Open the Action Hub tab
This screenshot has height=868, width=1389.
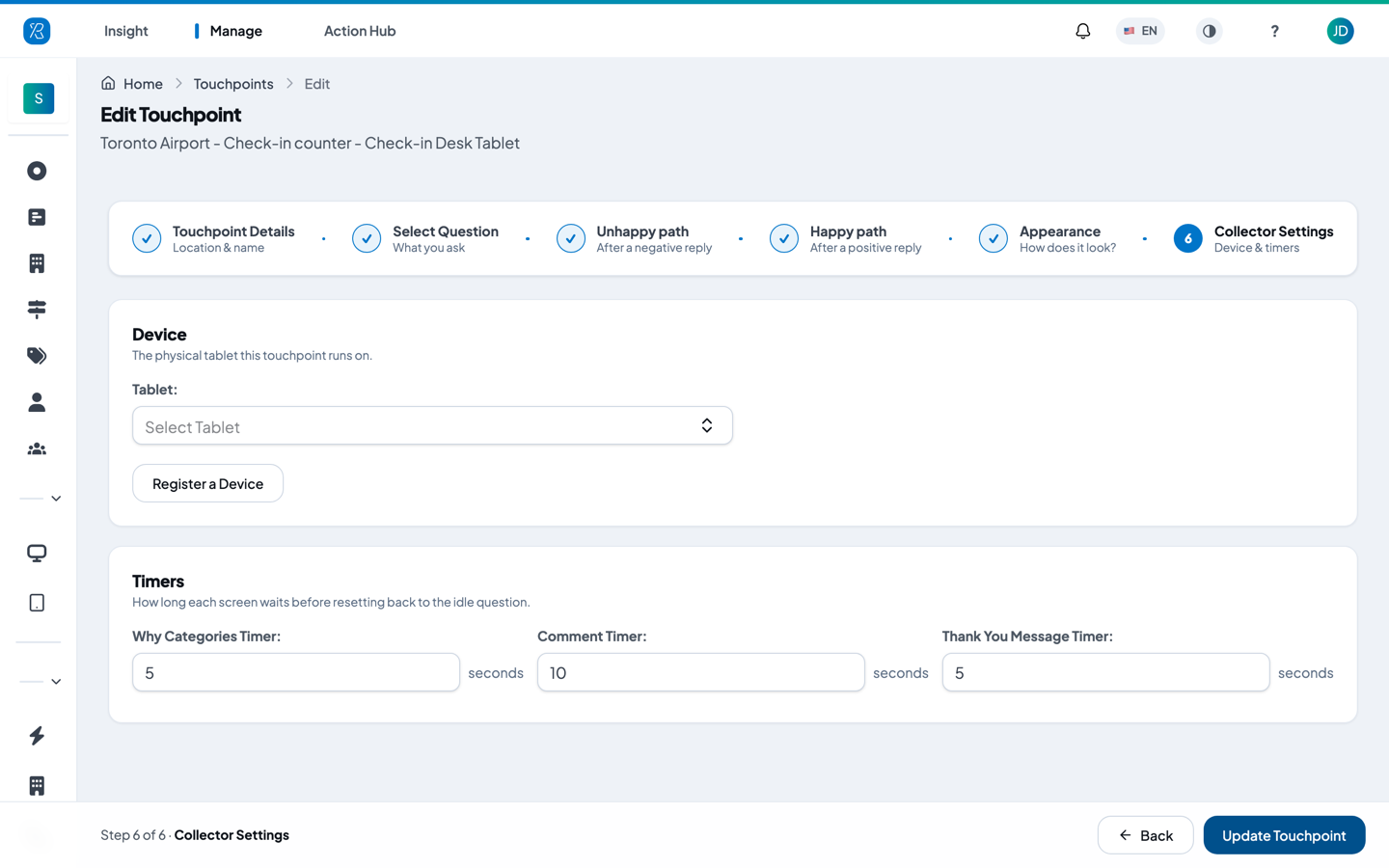coord(360,31)
